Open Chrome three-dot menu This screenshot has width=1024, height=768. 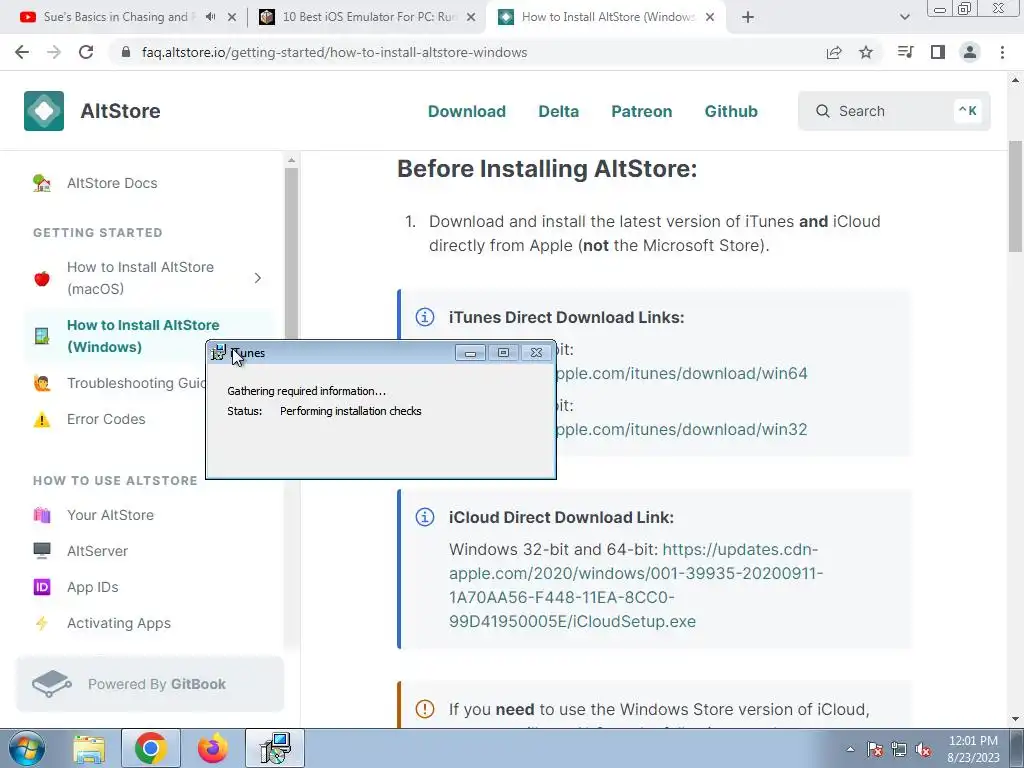click(1002, 52)
